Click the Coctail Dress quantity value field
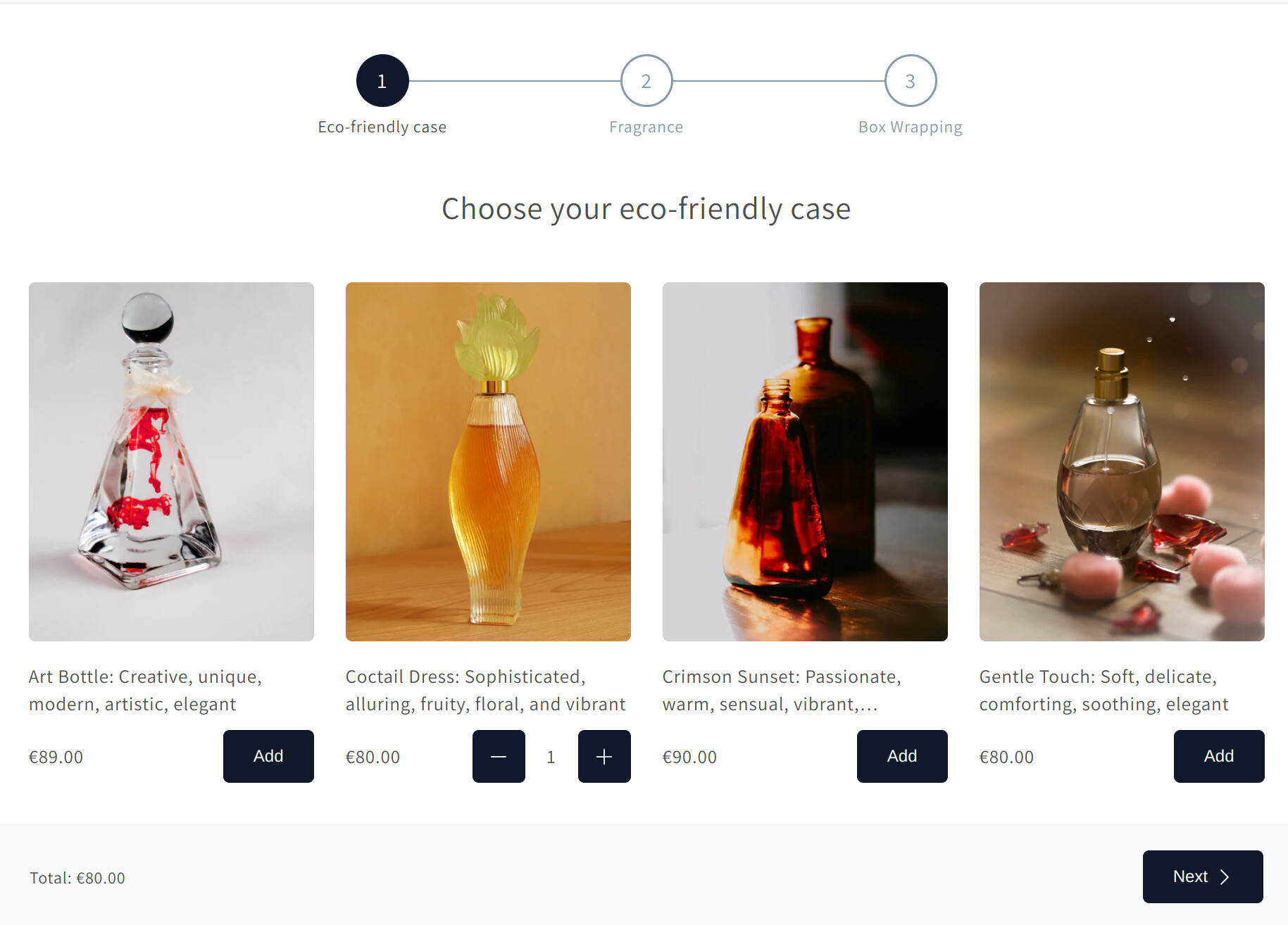This screenshot has height=925, width=1288. tap(551, 757)
